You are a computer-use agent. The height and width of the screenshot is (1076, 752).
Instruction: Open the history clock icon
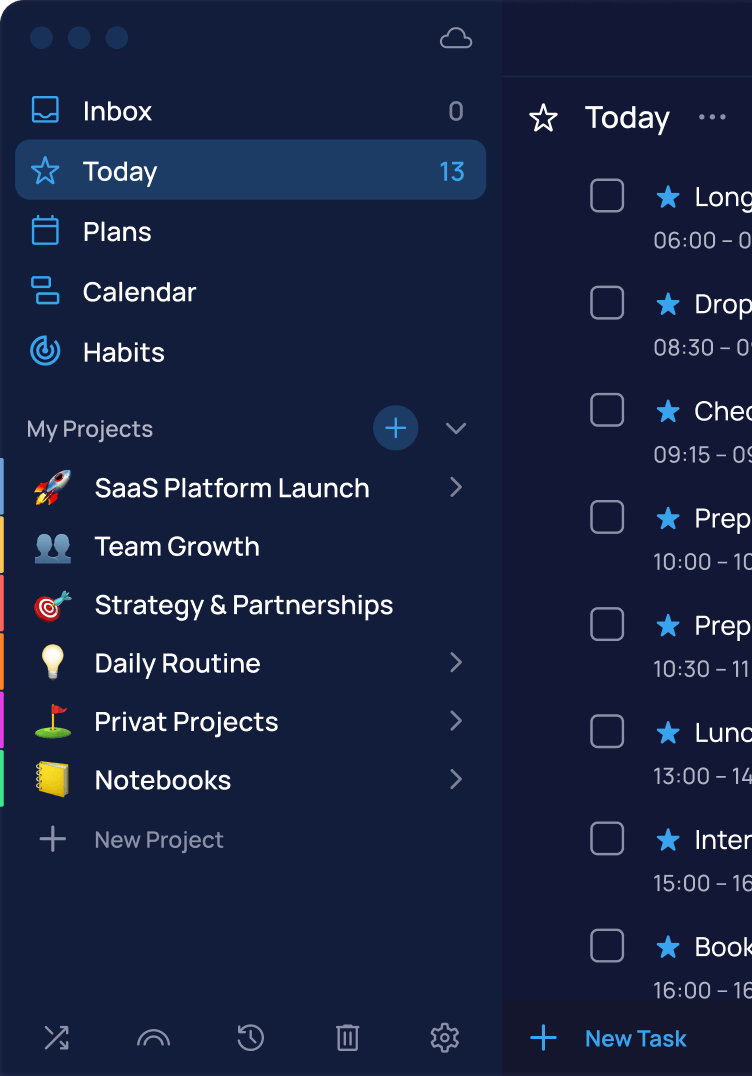[x=250, y=1038]
